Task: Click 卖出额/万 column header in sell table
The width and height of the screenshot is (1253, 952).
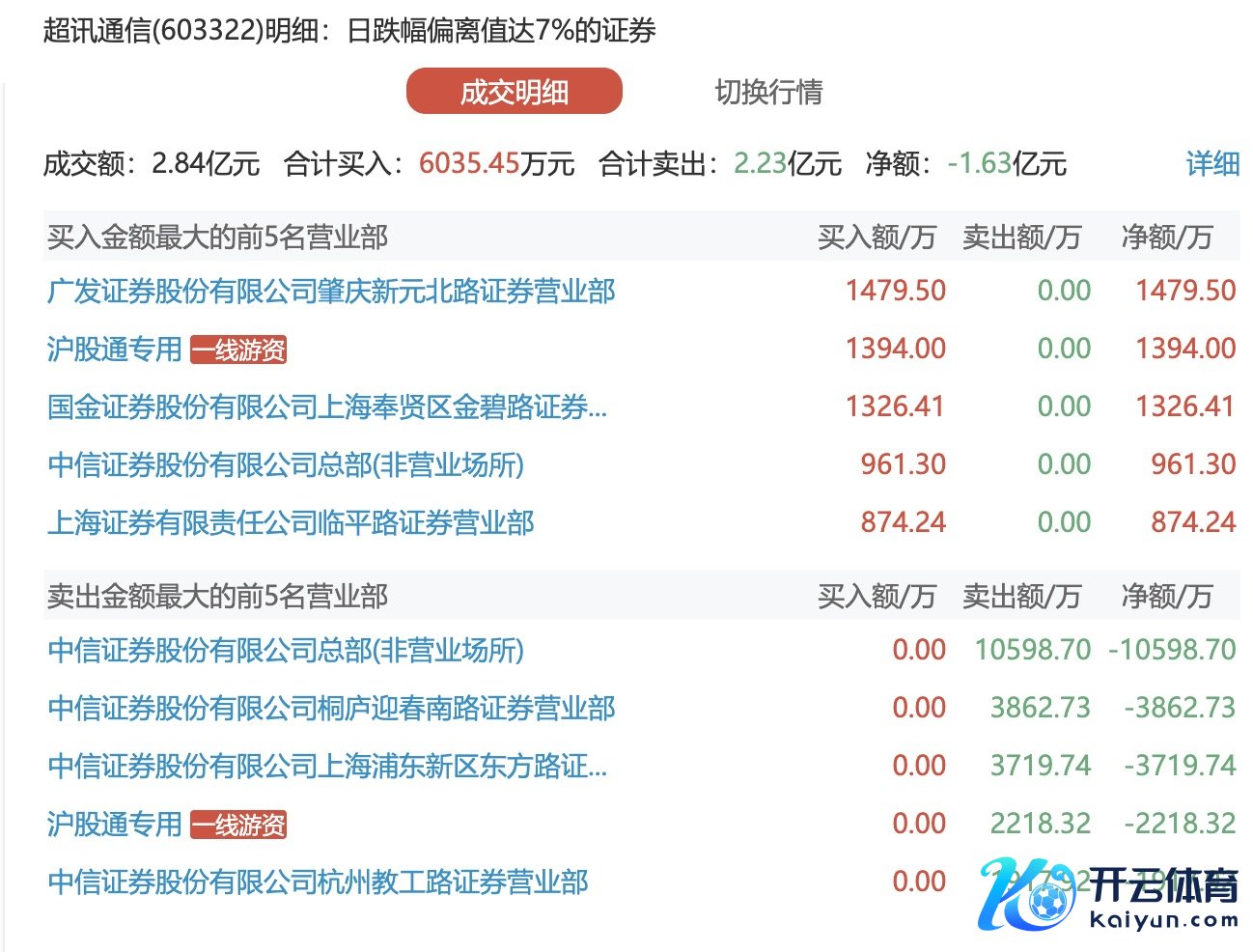Action: click(x=1021, y=596)
